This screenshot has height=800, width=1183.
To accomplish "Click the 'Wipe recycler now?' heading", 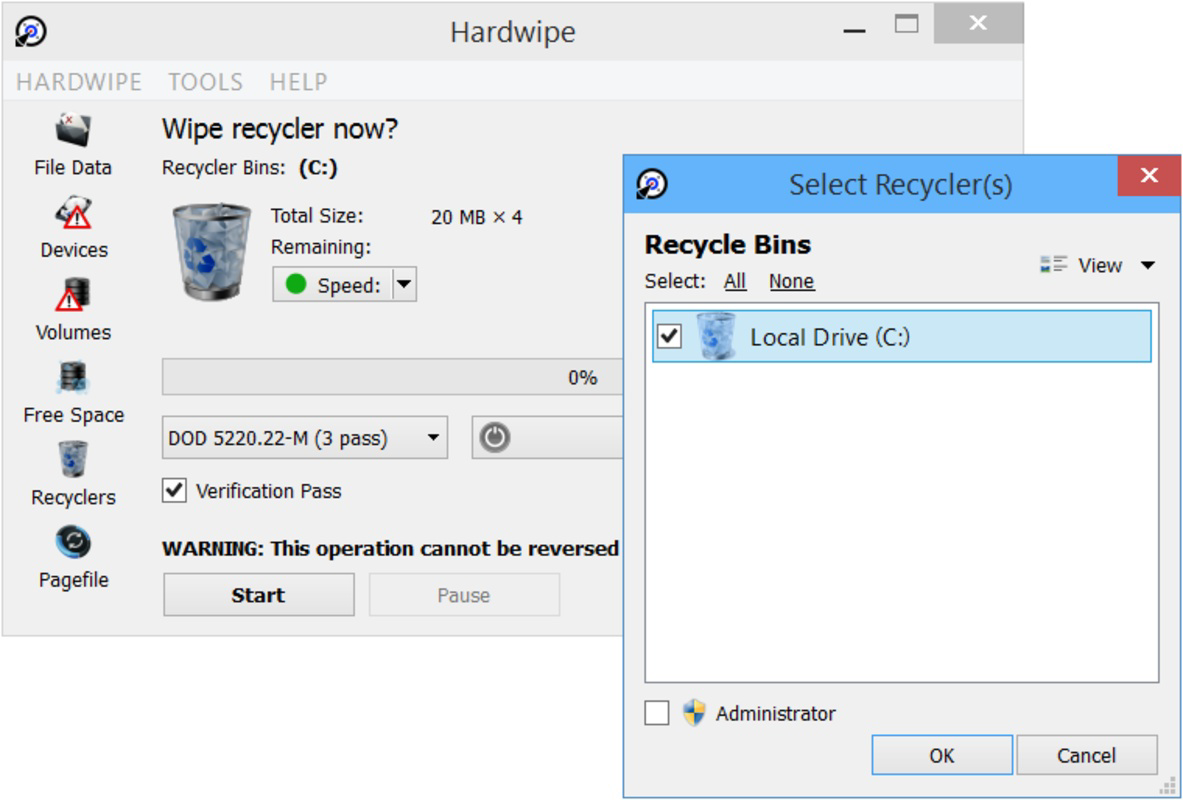I will (280, 129).
